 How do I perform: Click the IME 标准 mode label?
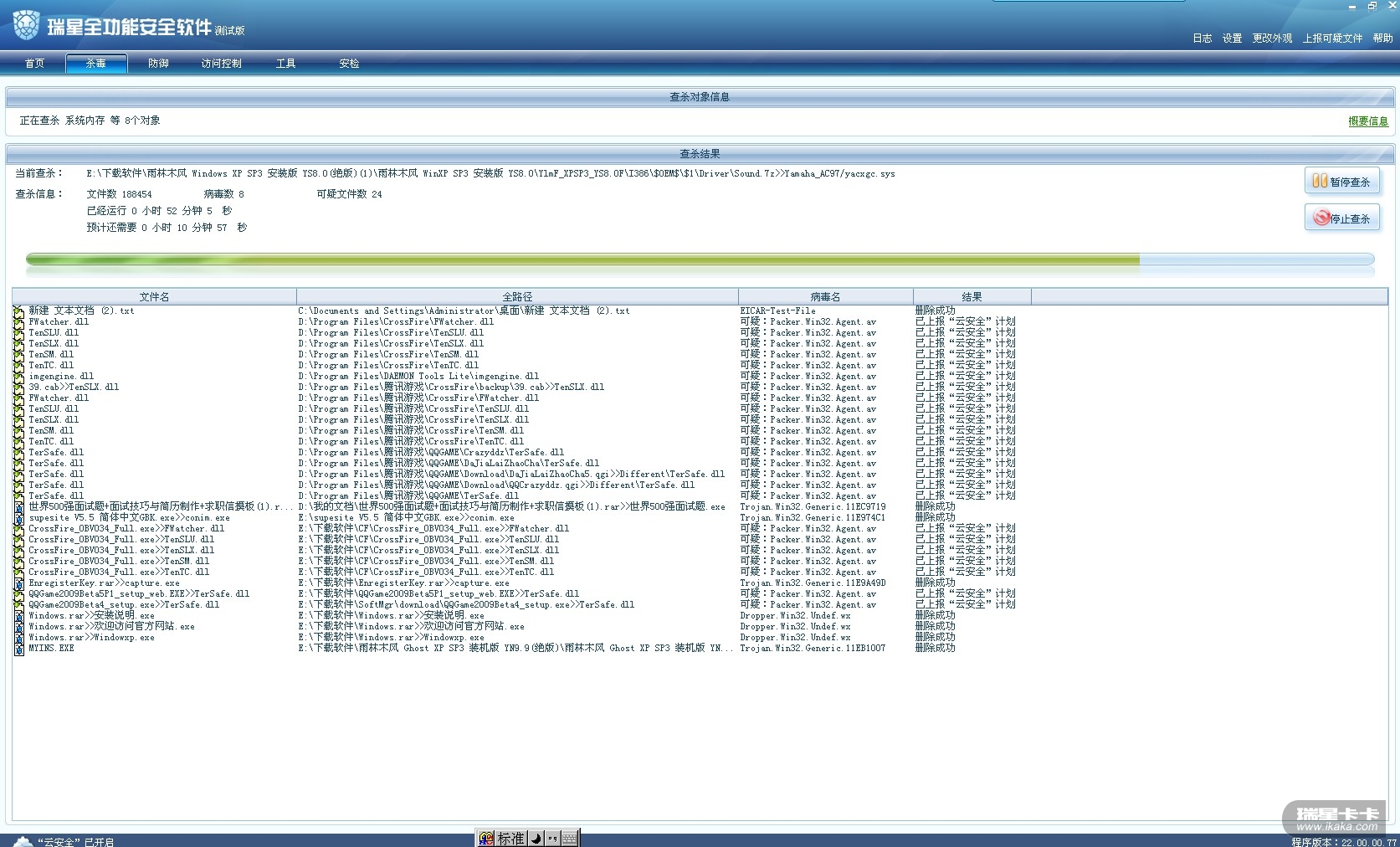click(x=510, y=838)
